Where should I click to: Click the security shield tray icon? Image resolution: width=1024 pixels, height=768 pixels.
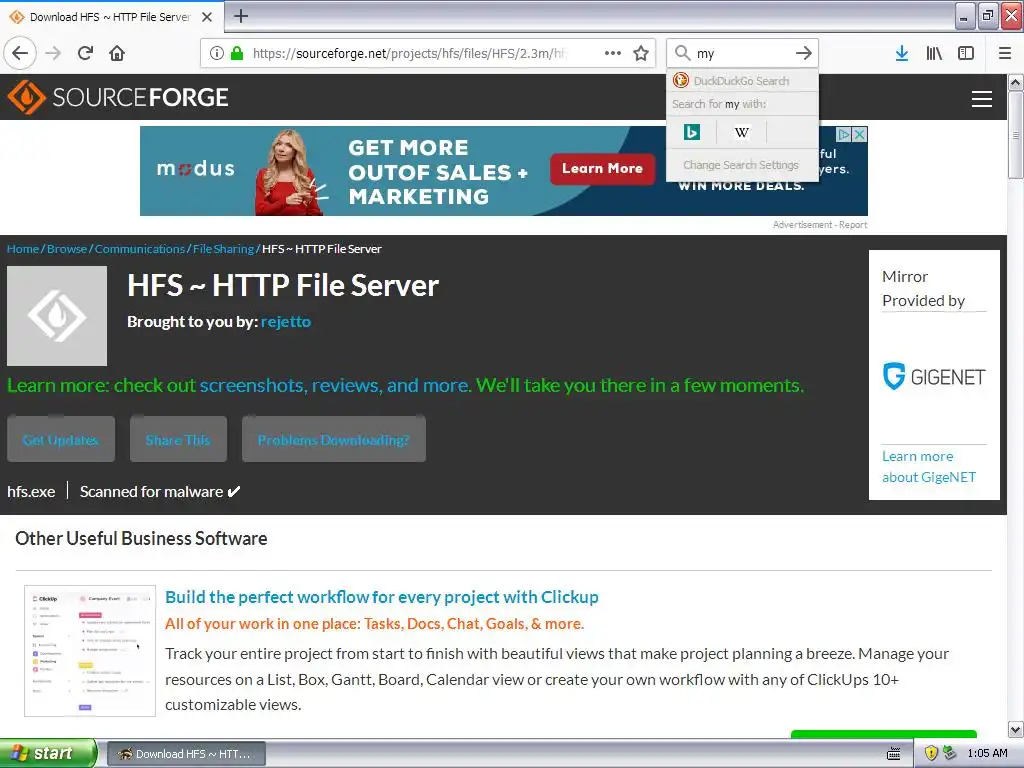931,754
